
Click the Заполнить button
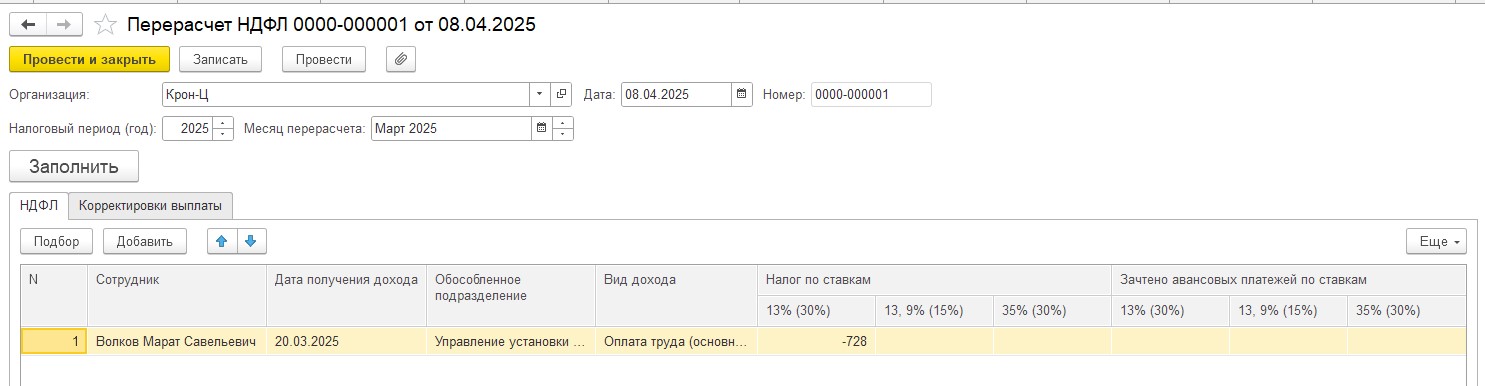click(x=74, y=166)
